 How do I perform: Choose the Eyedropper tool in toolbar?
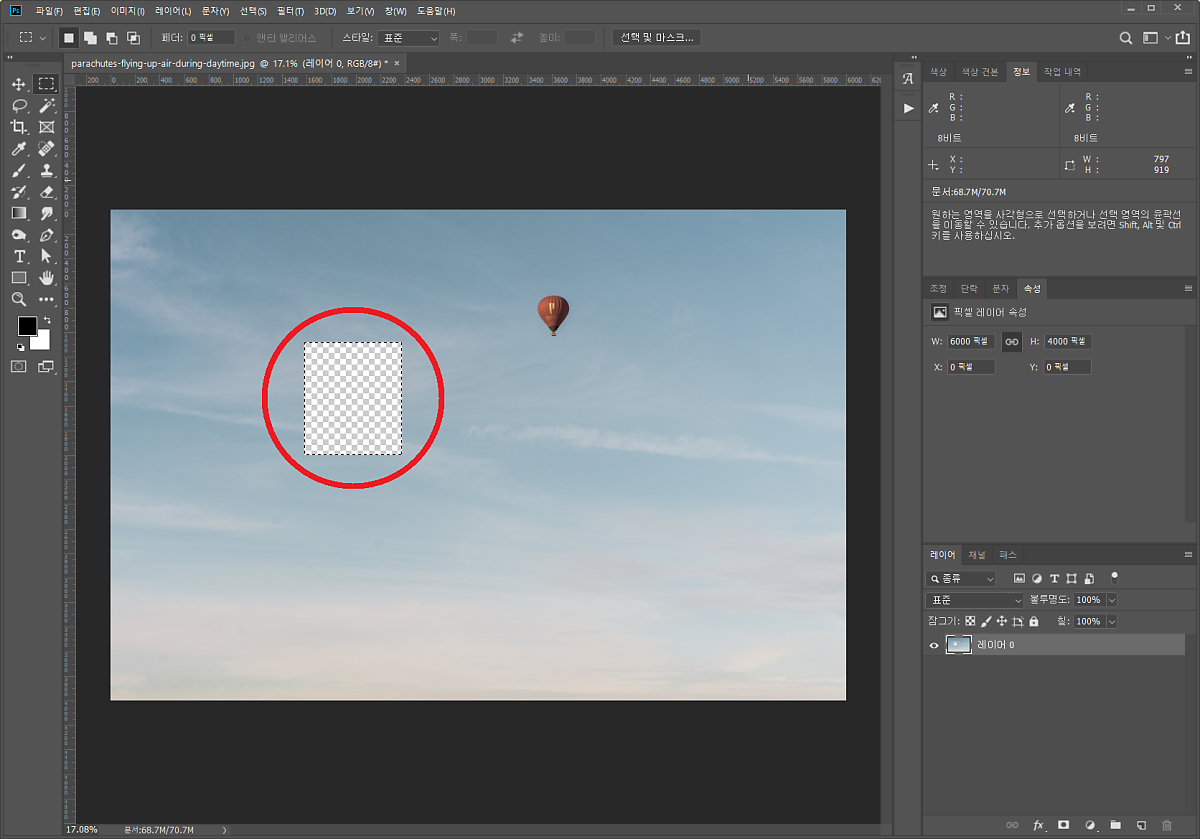coord(19,149)
